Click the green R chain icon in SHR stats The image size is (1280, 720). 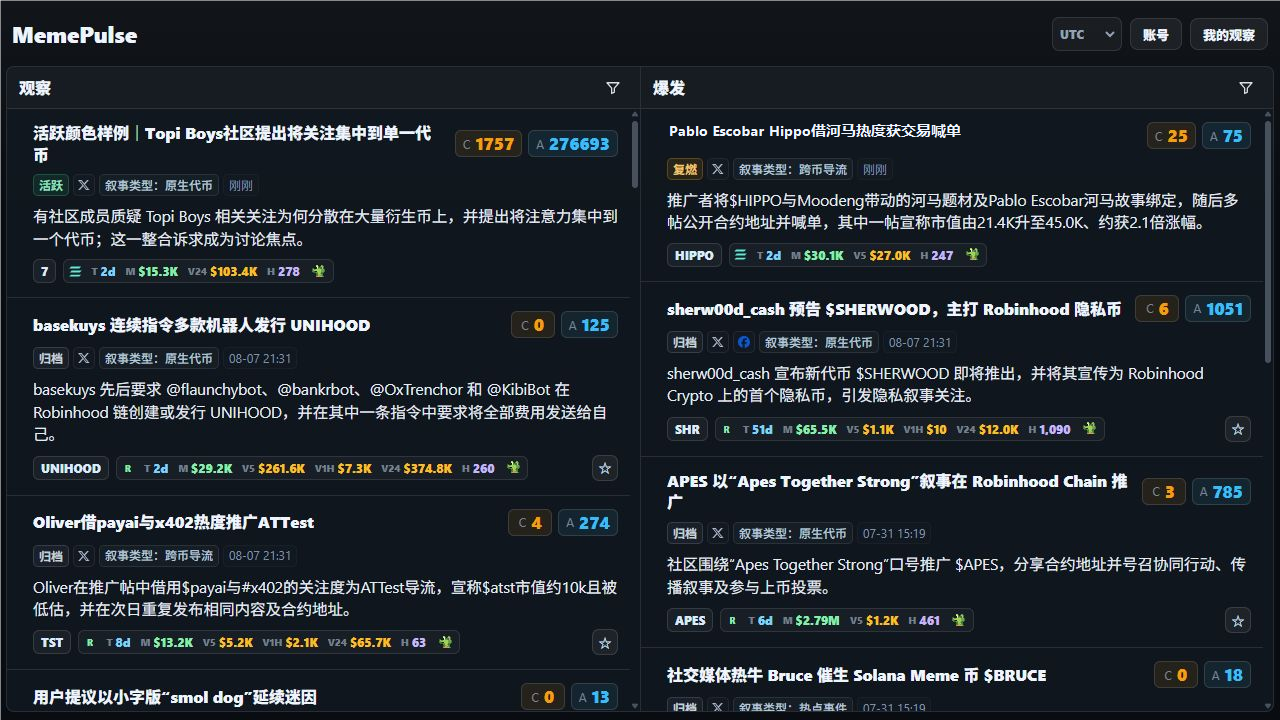coord(726,429)
